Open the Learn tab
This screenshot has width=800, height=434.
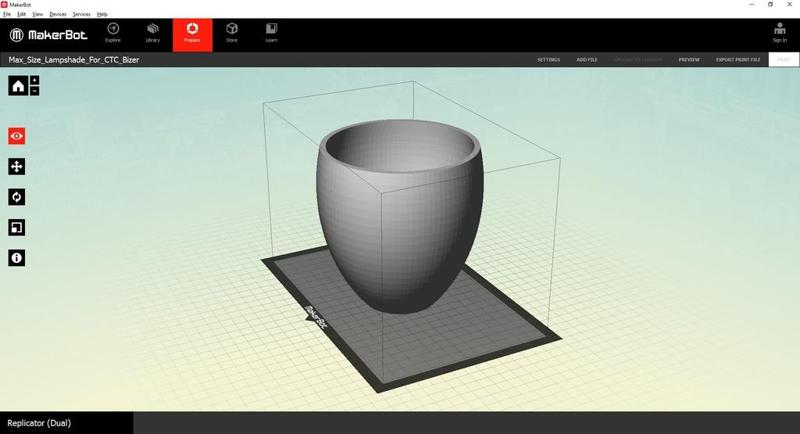271,33
